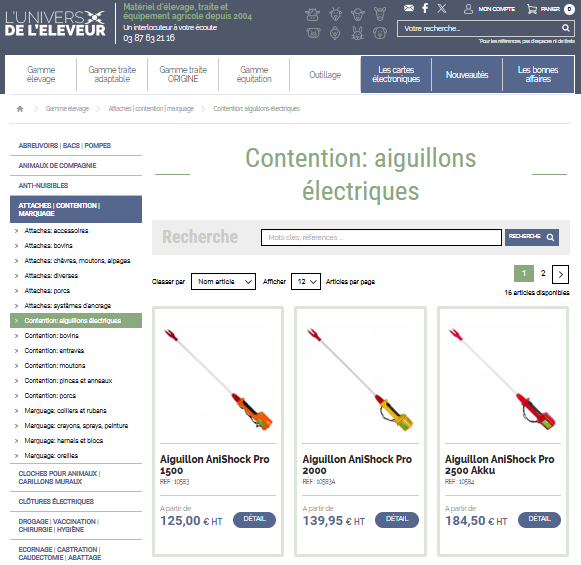Open 'Contention: entraves' subcategory
The image size is (581, 565).
[x=54, y=350]
